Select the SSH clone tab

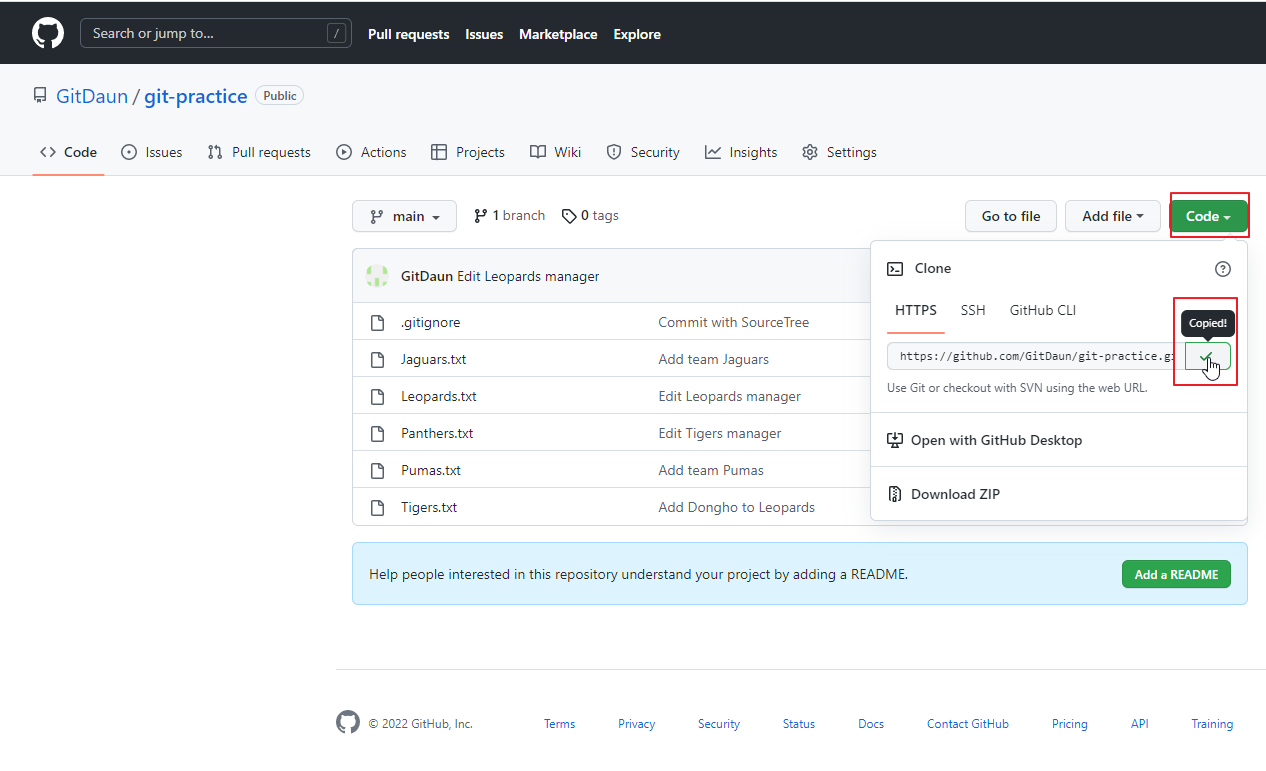tap(973, 310)
